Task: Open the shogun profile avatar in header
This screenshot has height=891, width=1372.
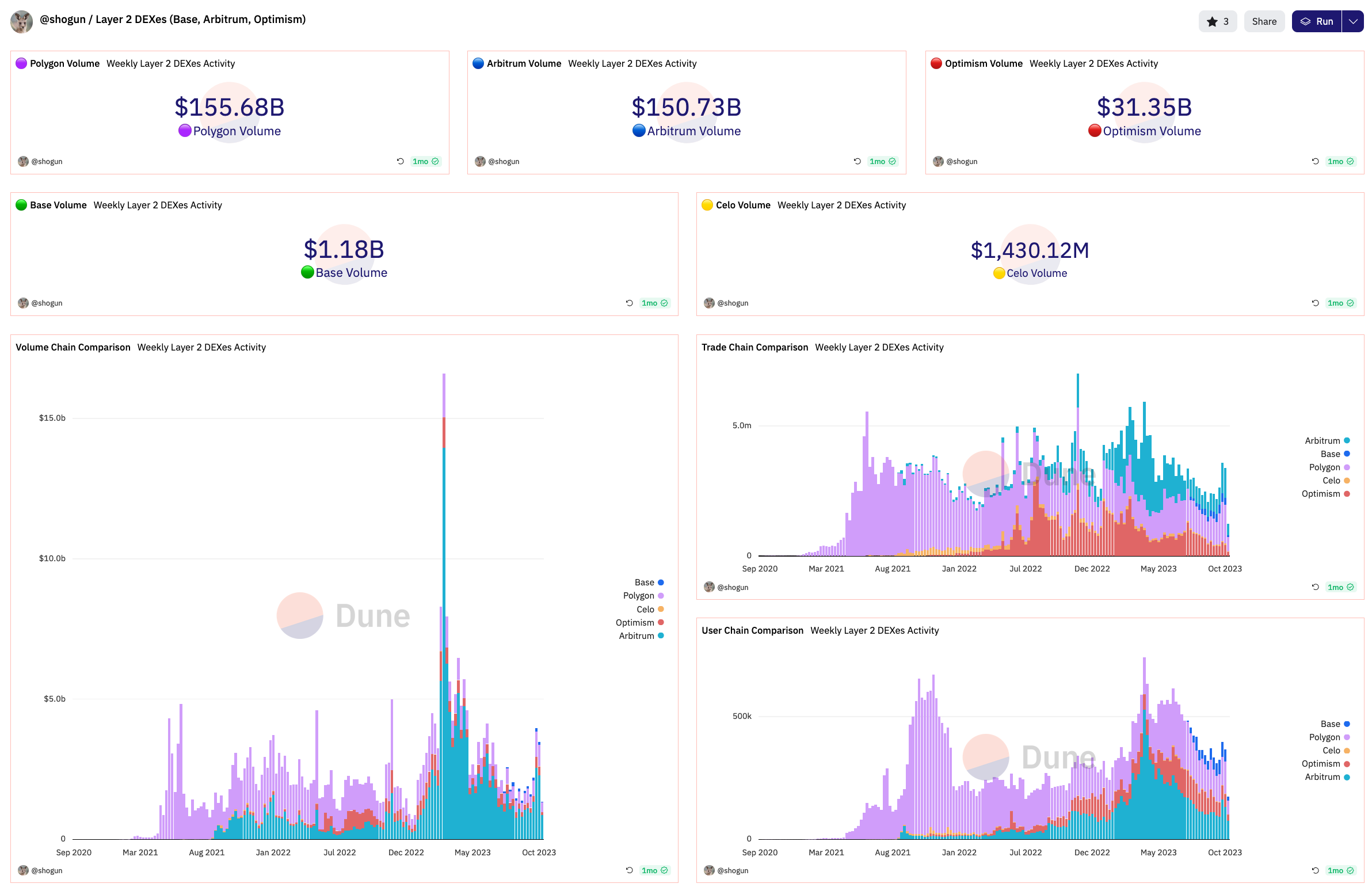Action: click(21, 21)
